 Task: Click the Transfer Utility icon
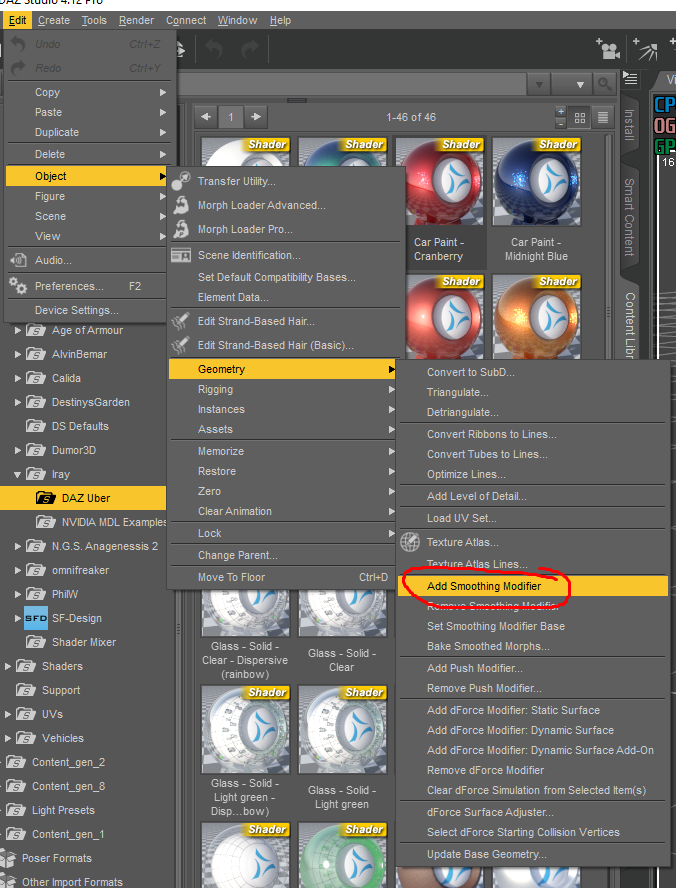(x=181, y=181)
